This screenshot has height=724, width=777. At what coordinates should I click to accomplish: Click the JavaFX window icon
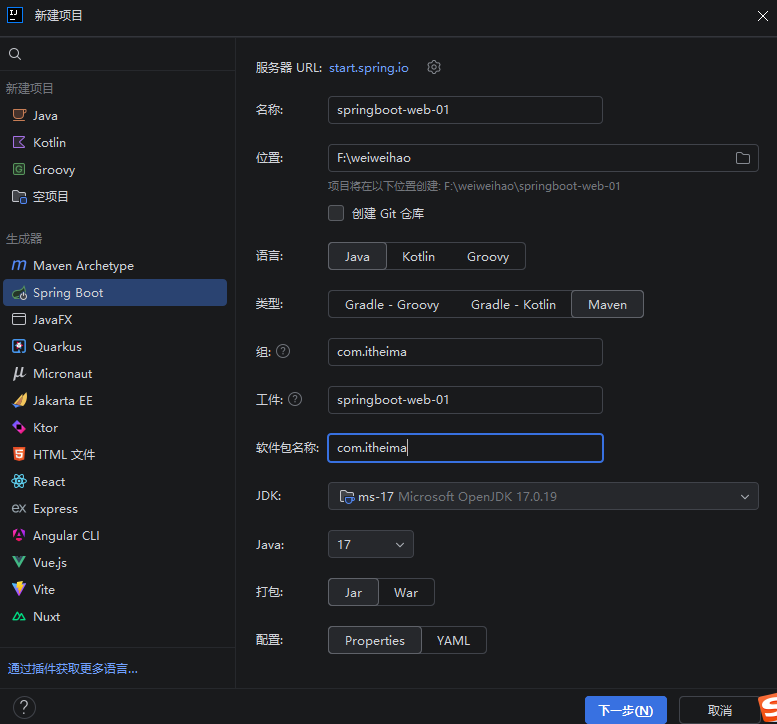click(19, 320)
